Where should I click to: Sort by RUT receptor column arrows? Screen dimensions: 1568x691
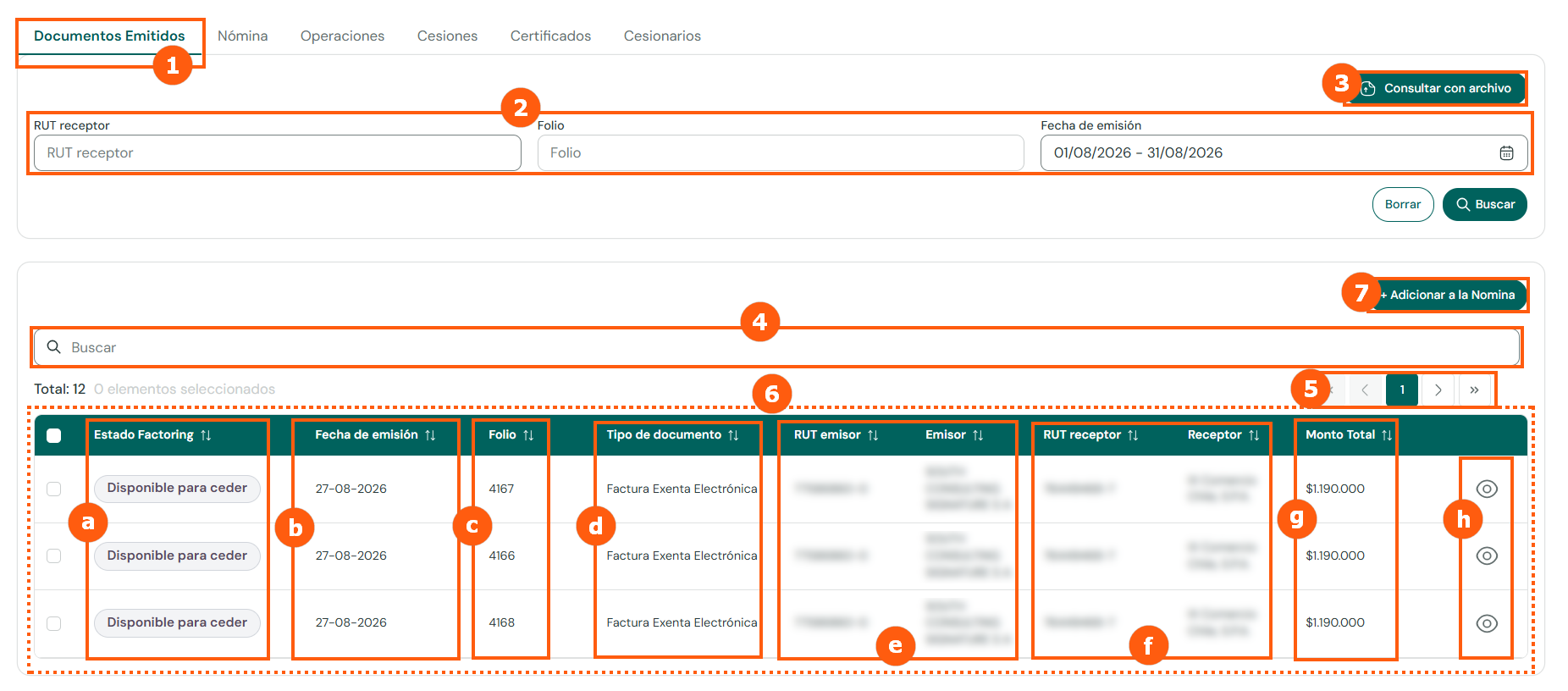coord(1133,435)
